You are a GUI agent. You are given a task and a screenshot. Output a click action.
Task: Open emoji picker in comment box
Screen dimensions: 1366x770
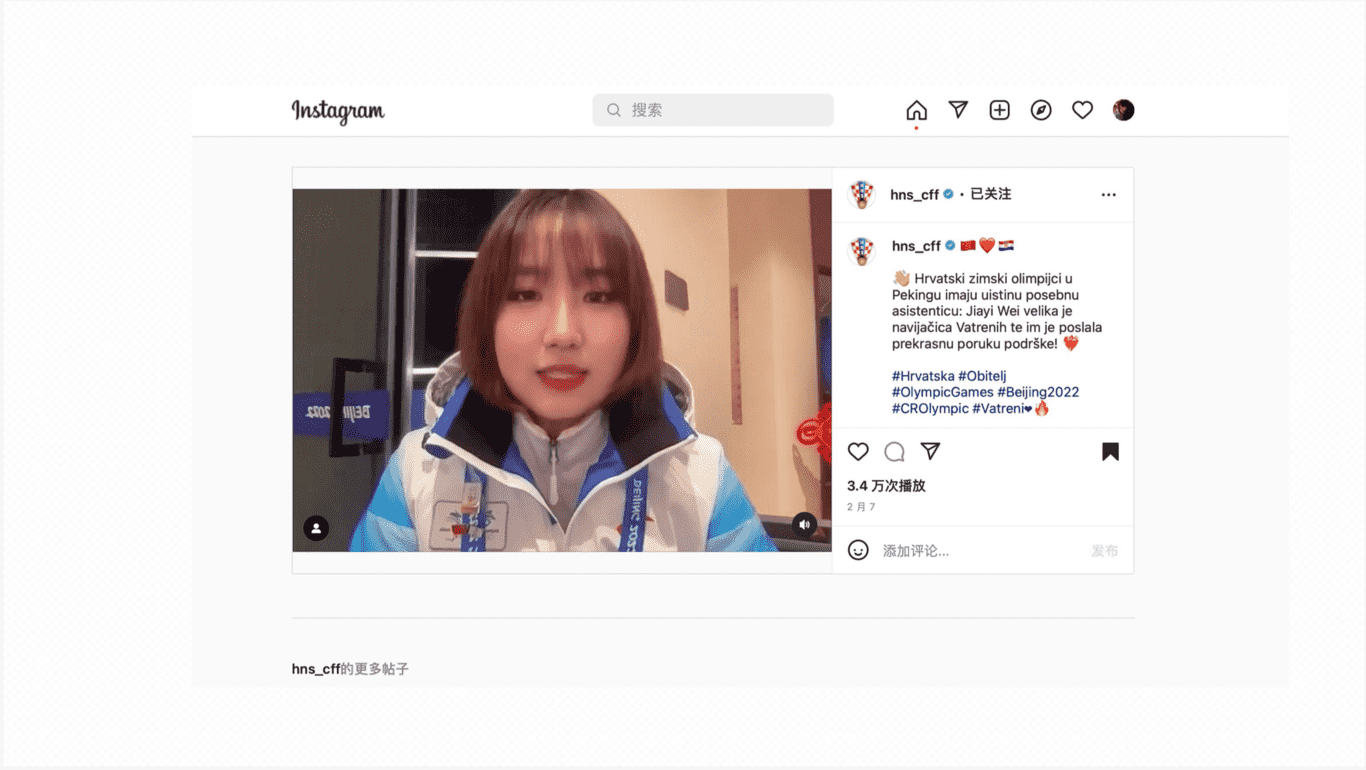(x=858, y=550)
